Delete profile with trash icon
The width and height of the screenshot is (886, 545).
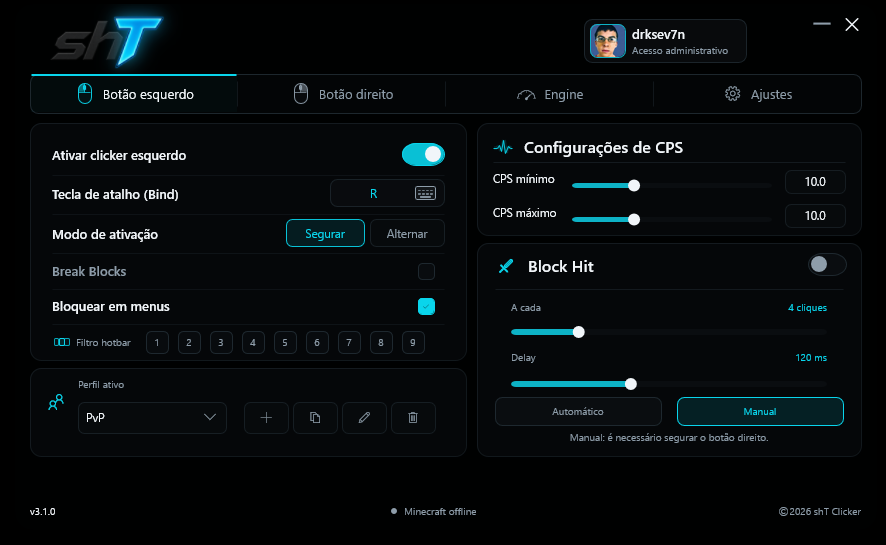pyautogui.click(x=413, y=418)
